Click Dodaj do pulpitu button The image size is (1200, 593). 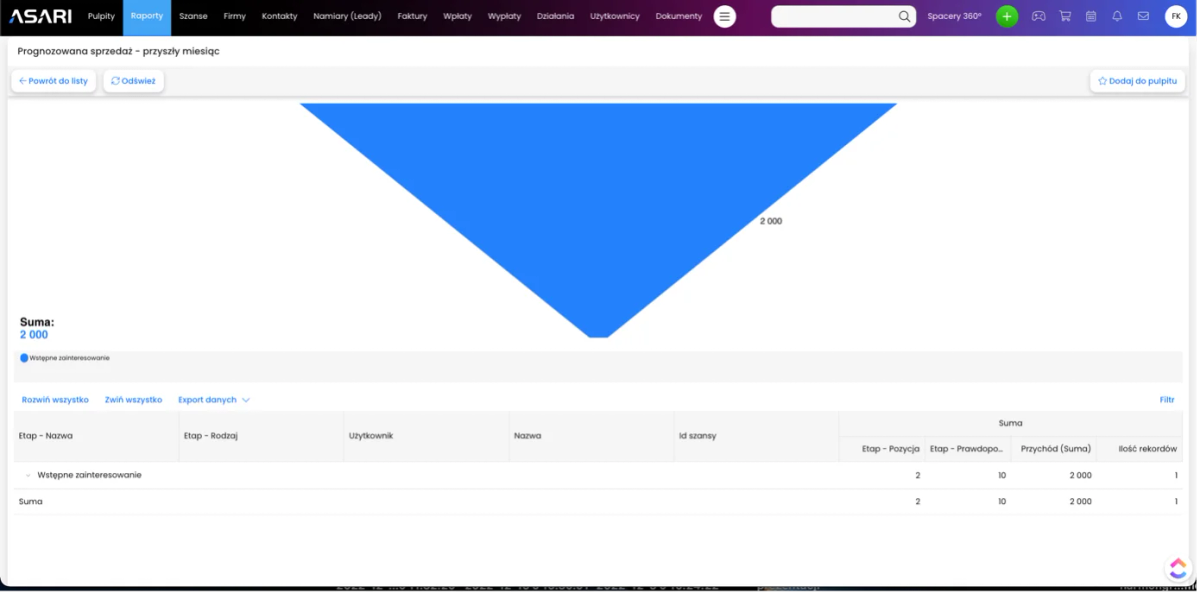1137,81
